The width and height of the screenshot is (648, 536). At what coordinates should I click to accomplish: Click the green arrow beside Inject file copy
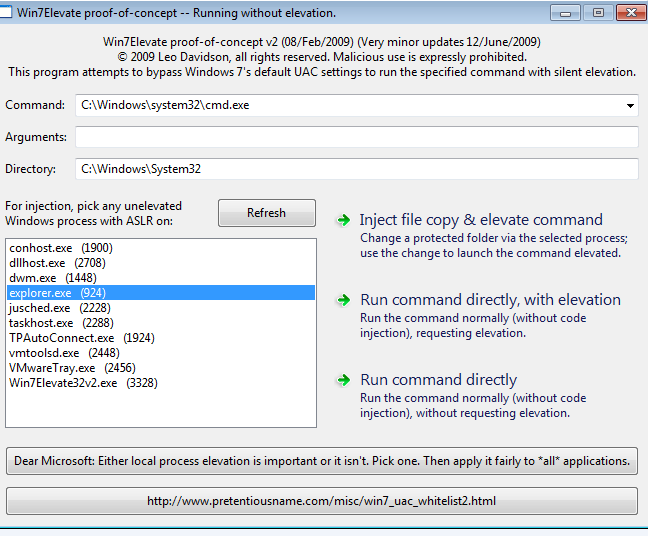(343, 220)
